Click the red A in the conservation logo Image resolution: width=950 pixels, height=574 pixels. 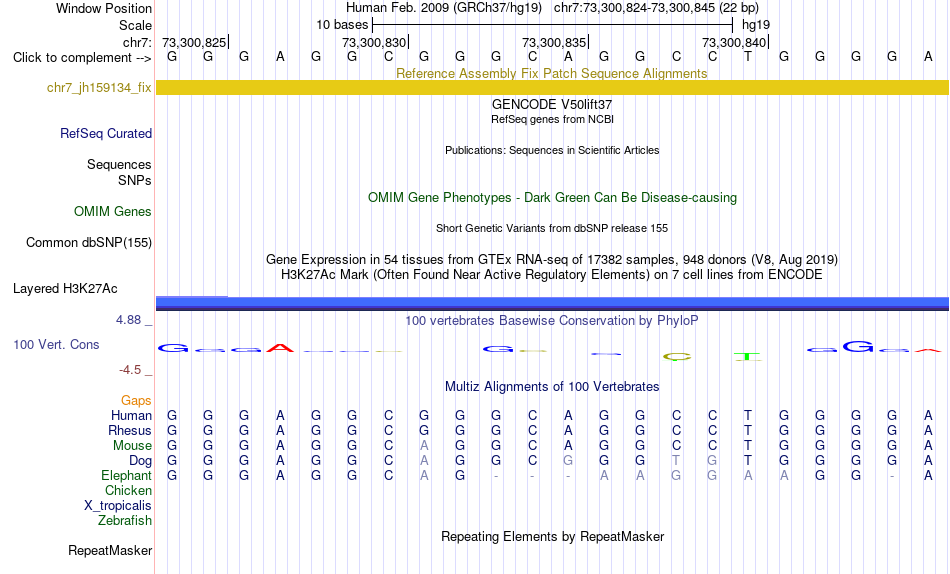280,348
